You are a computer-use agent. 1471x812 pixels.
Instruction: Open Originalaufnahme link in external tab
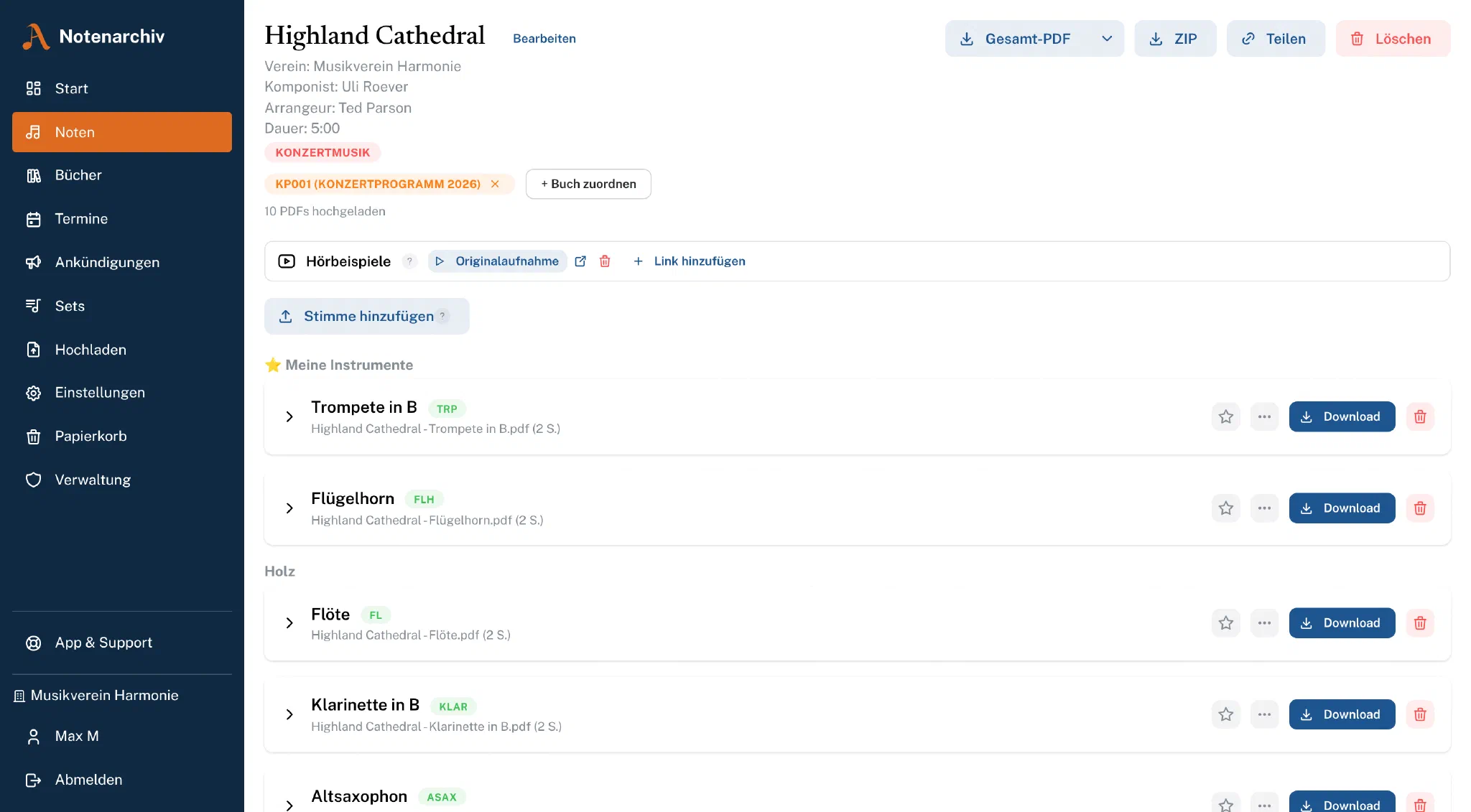(580, 261)
